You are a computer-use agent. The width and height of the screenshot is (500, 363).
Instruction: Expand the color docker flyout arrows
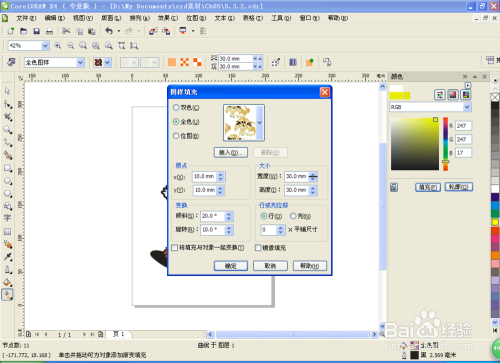(x=465, y=77)
